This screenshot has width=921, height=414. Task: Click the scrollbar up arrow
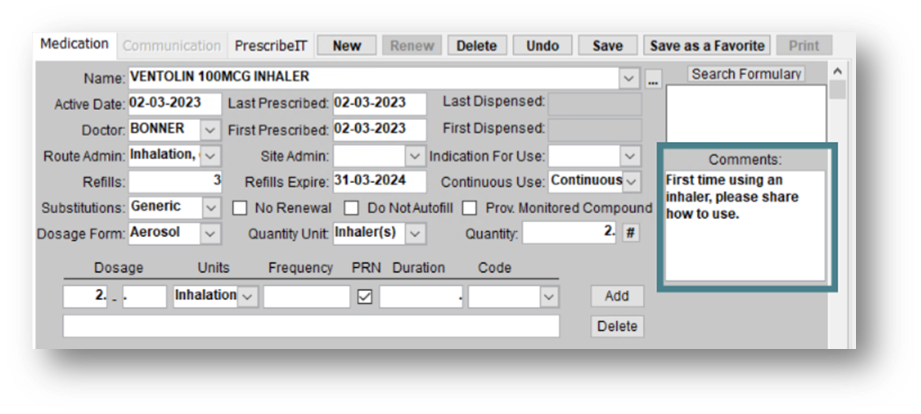[838, 71]
